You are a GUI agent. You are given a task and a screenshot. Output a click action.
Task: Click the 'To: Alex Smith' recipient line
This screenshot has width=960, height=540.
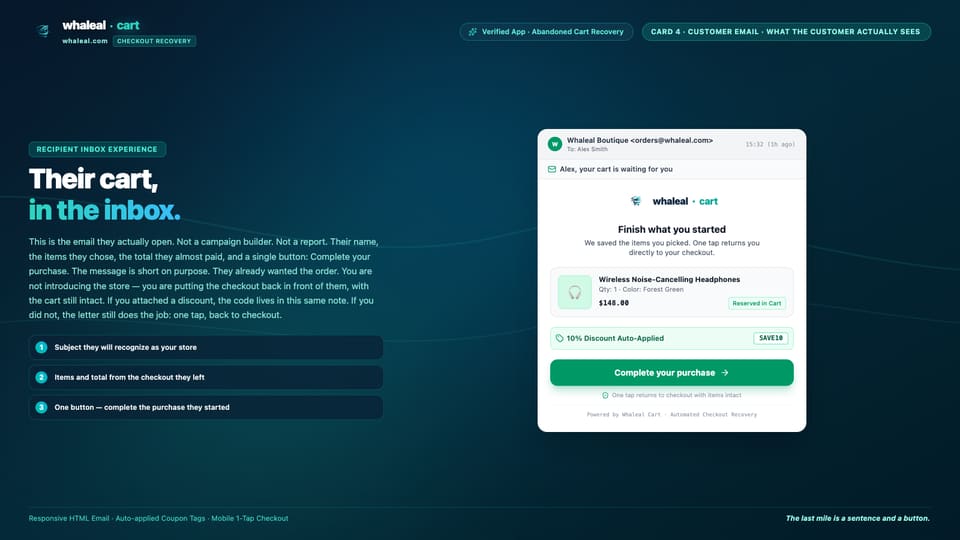[x=587, y=149]
